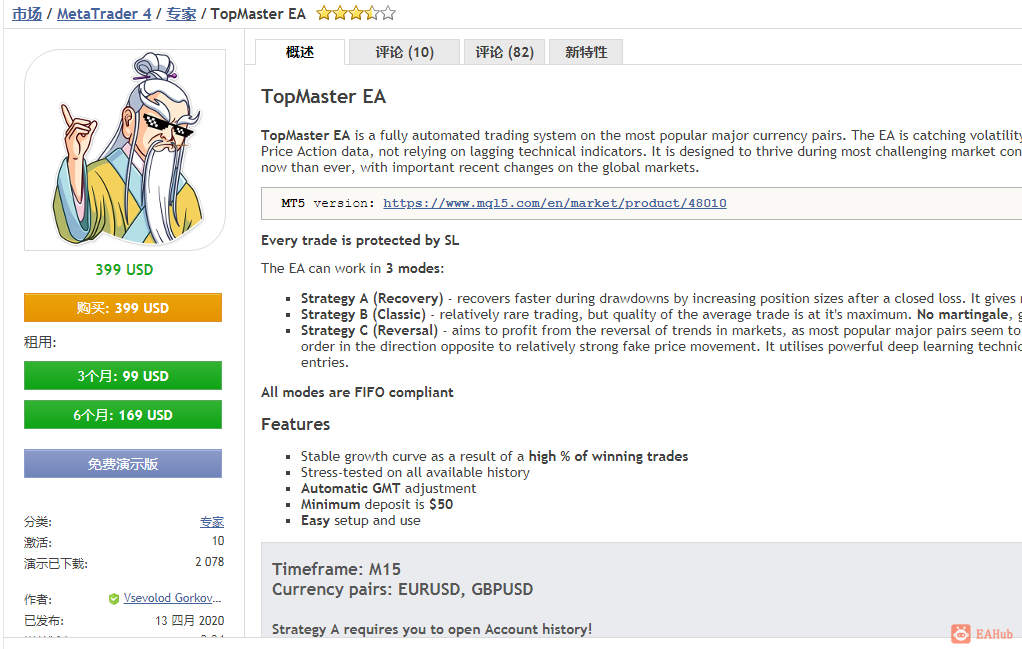Open the 专家 breadcrumb link

pos(181,14)
